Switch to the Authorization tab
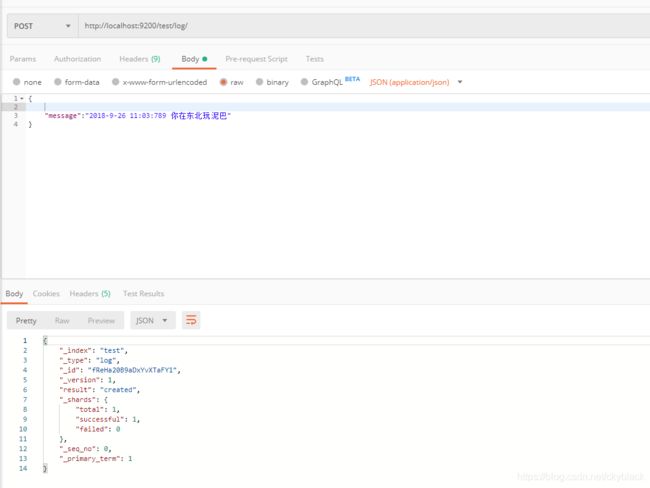Viewport: 650px width, 488px height. pyautogui.click(x=78, y=59)
